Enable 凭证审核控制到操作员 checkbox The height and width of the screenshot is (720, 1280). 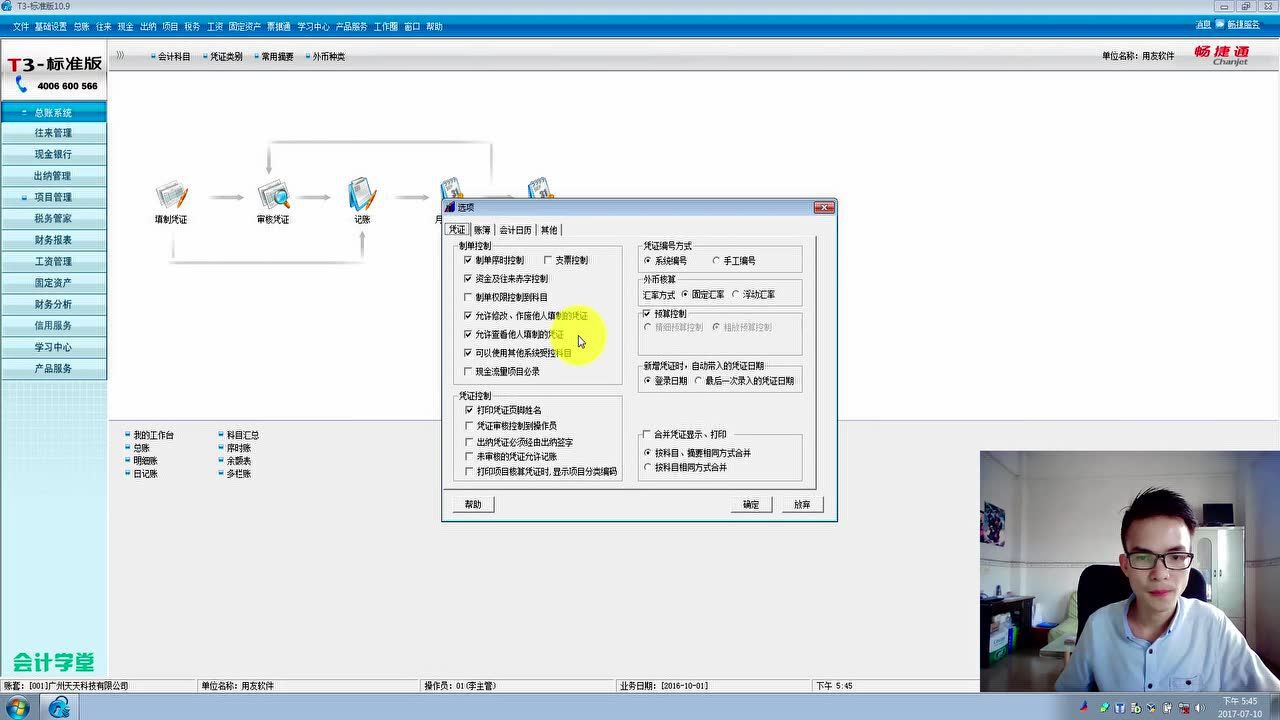tap(469, 426)
